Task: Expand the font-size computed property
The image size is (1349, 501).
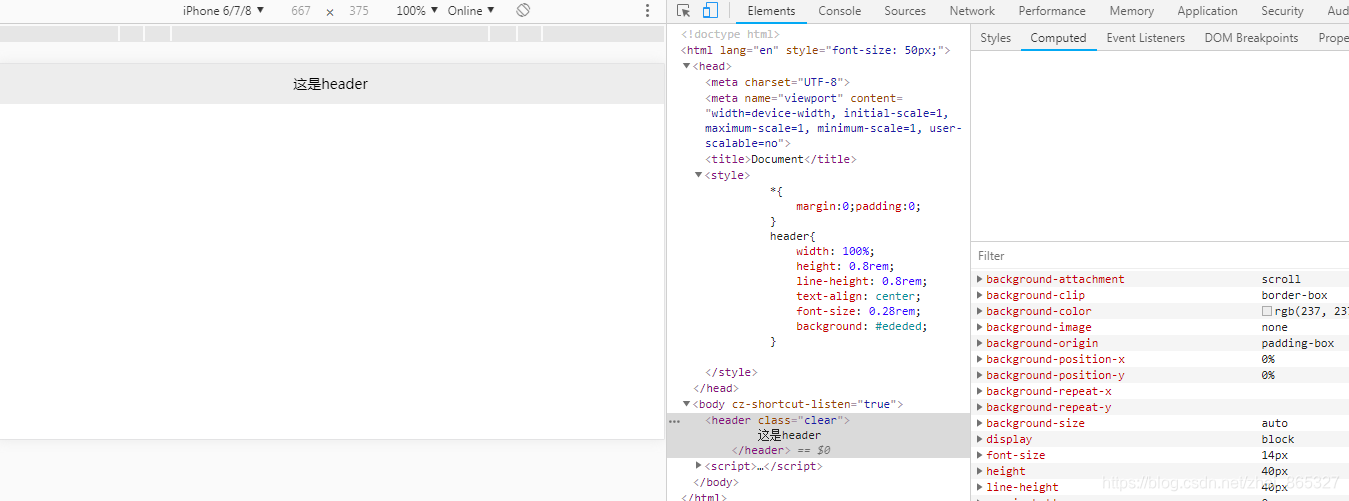Action: [980, 456]
